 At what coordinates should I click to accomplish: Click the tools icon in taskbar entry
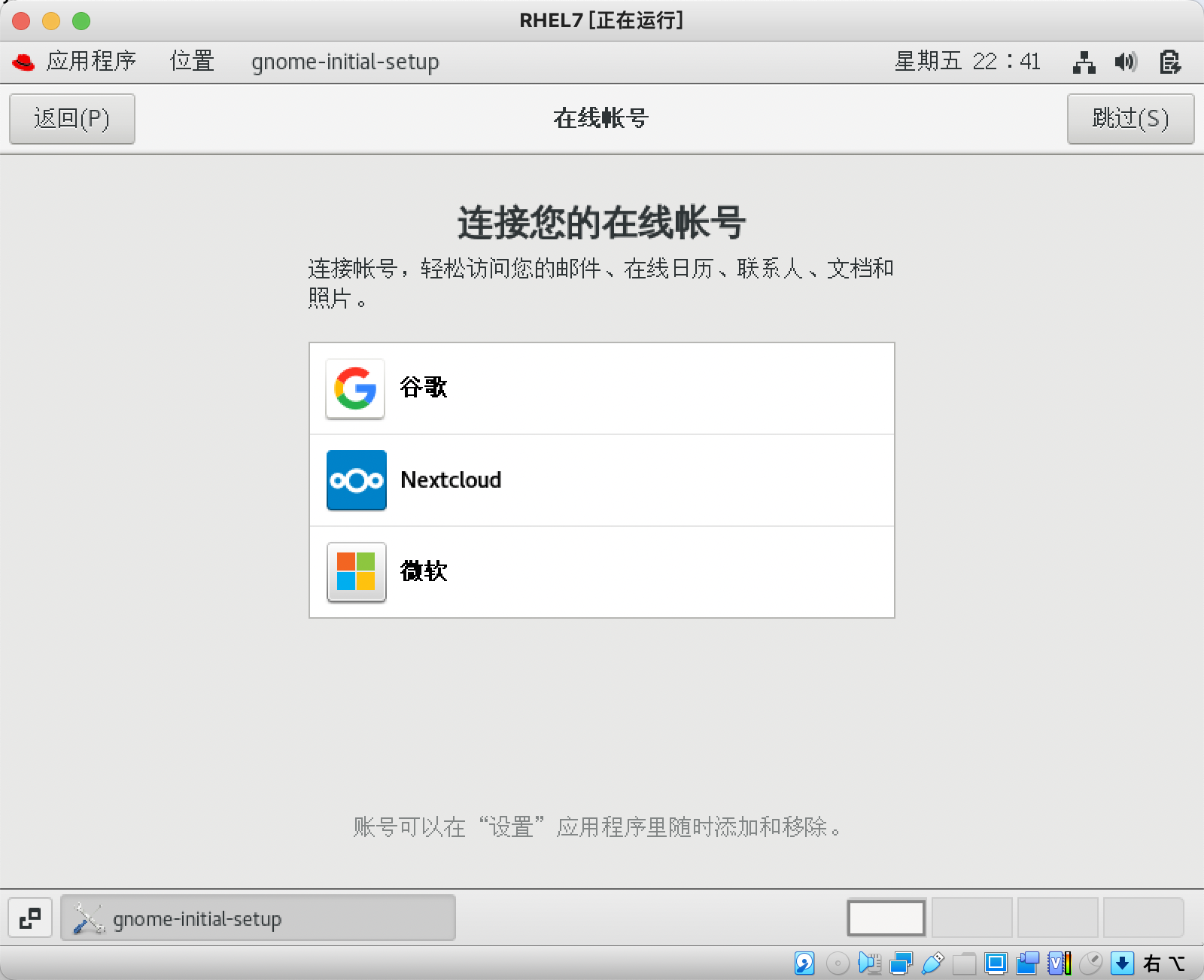point(88,919)
